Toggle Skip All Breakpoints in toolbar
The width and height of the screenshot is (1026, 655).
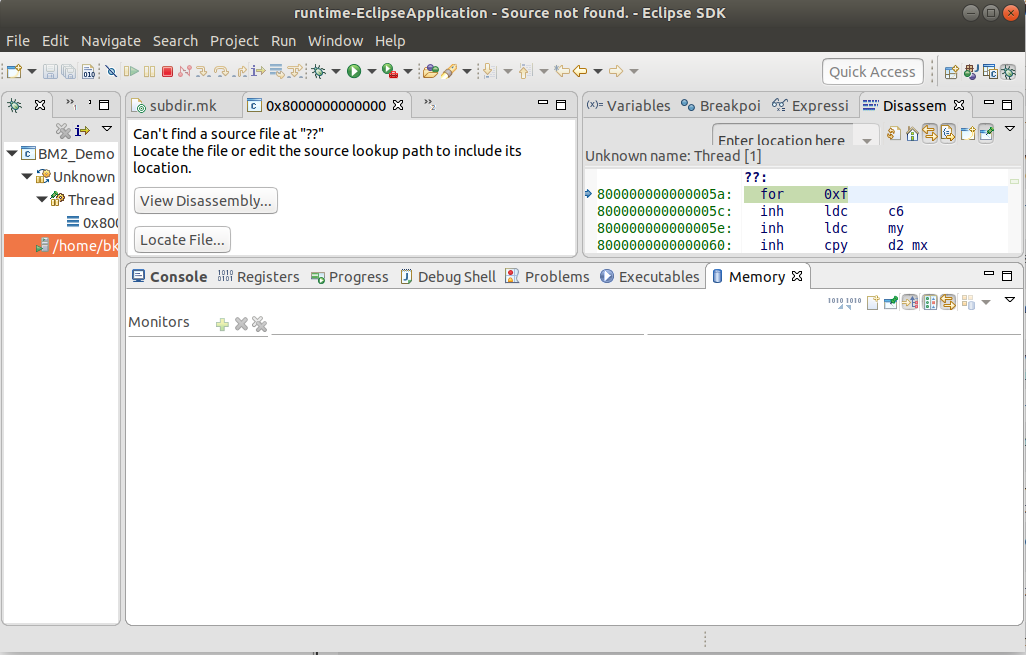[x=111, y=71]
